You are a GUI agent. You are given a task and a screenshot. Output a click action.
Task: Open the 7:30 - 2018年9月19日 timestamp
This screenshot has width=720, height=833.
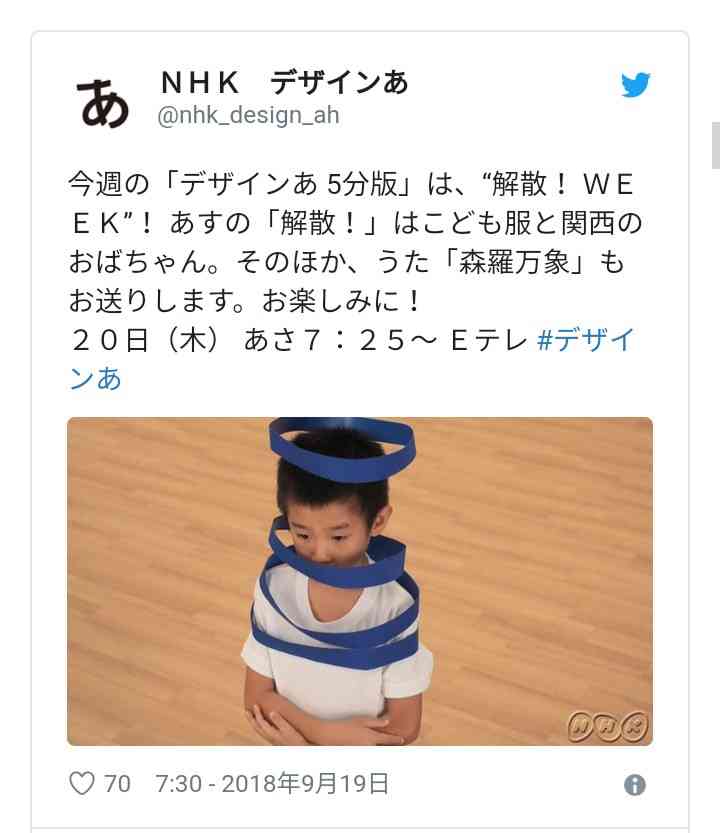coord(272,784)
